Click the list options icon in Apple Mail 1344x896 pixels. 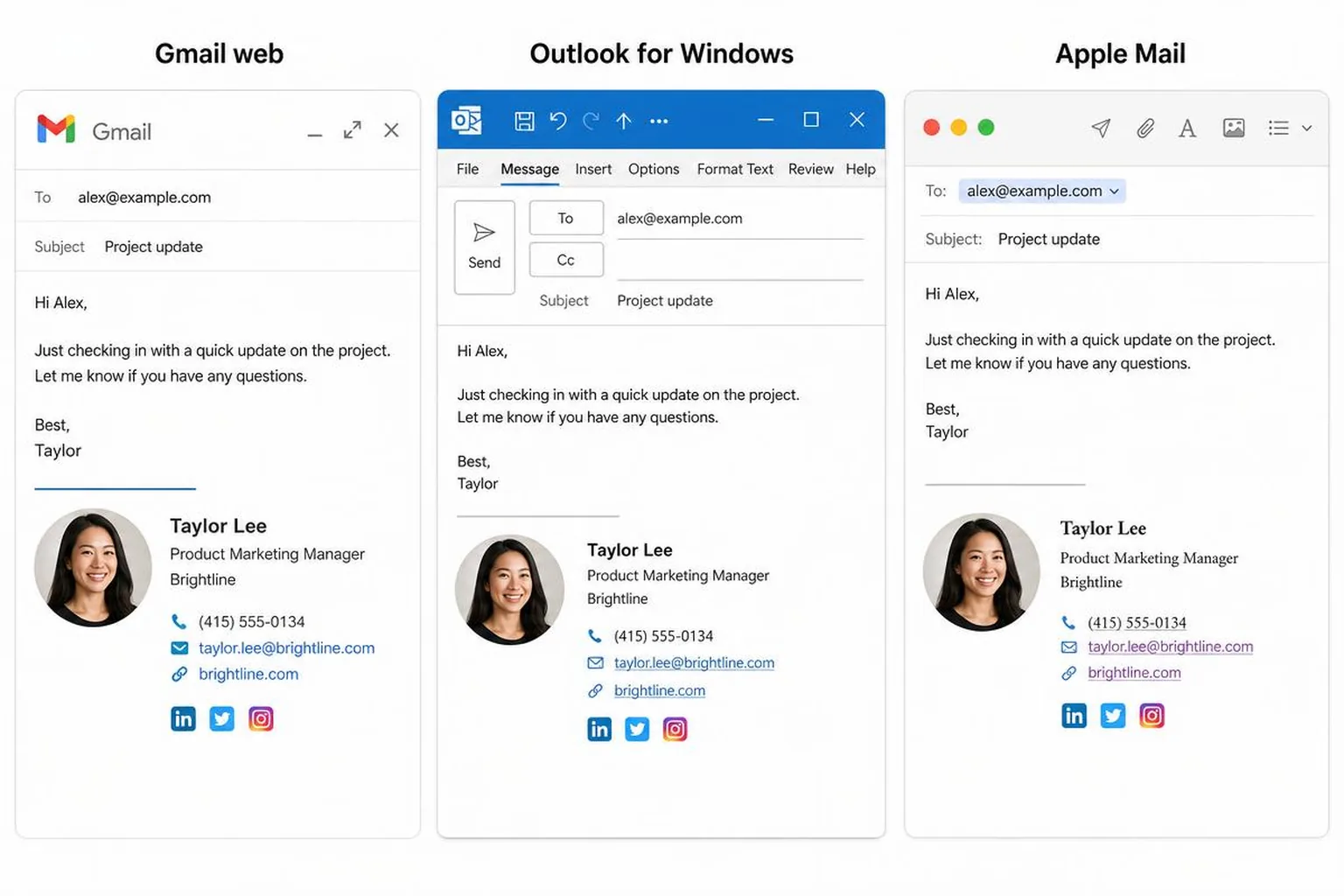1278,128
